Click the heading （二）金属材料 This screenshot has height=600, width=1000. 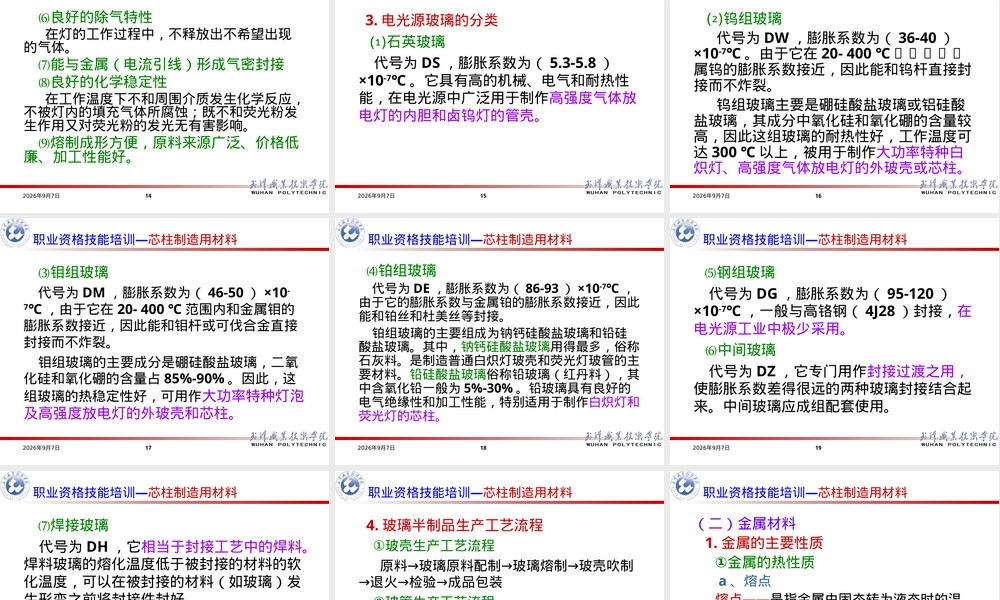click(x=746, y=523)
